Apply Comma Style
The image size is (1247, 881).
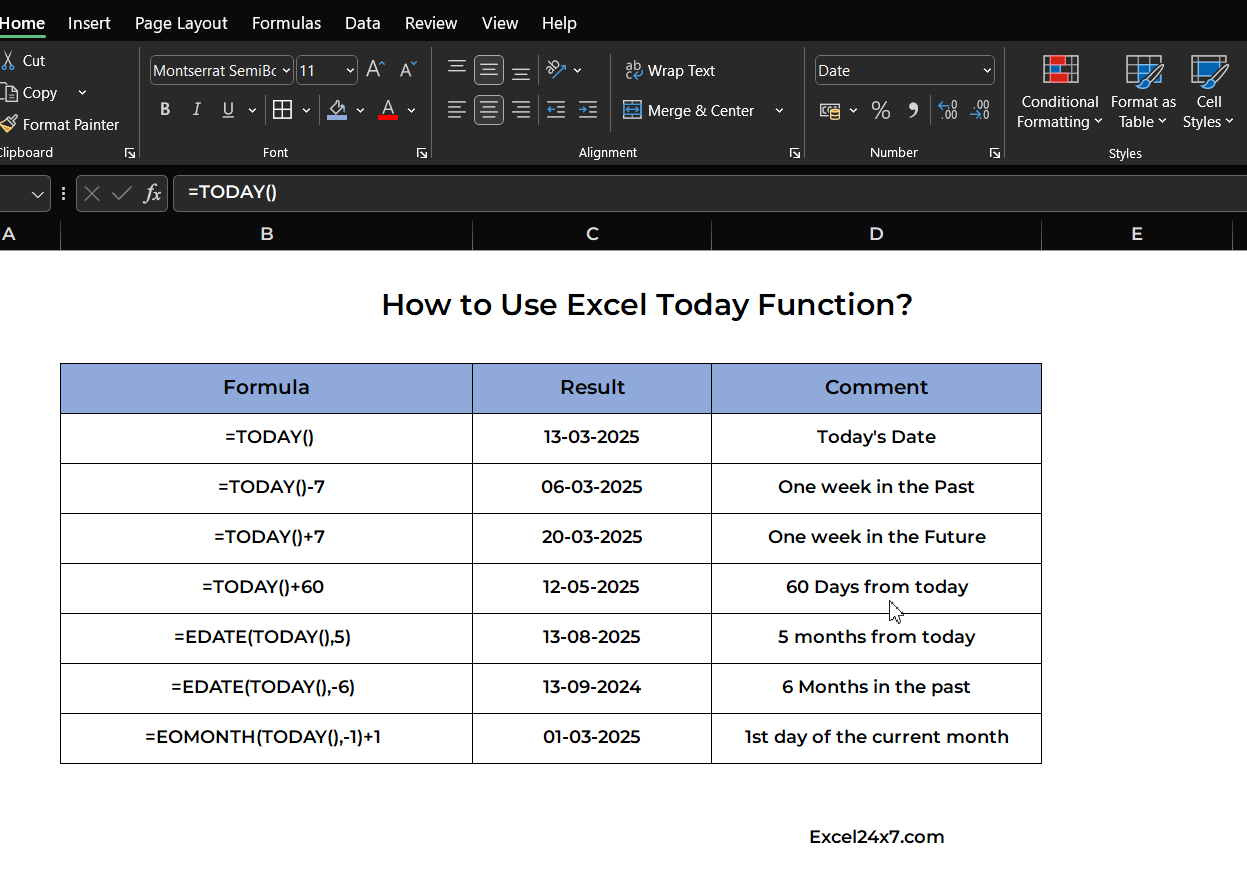pyautogui.click(x=913, y=110)
